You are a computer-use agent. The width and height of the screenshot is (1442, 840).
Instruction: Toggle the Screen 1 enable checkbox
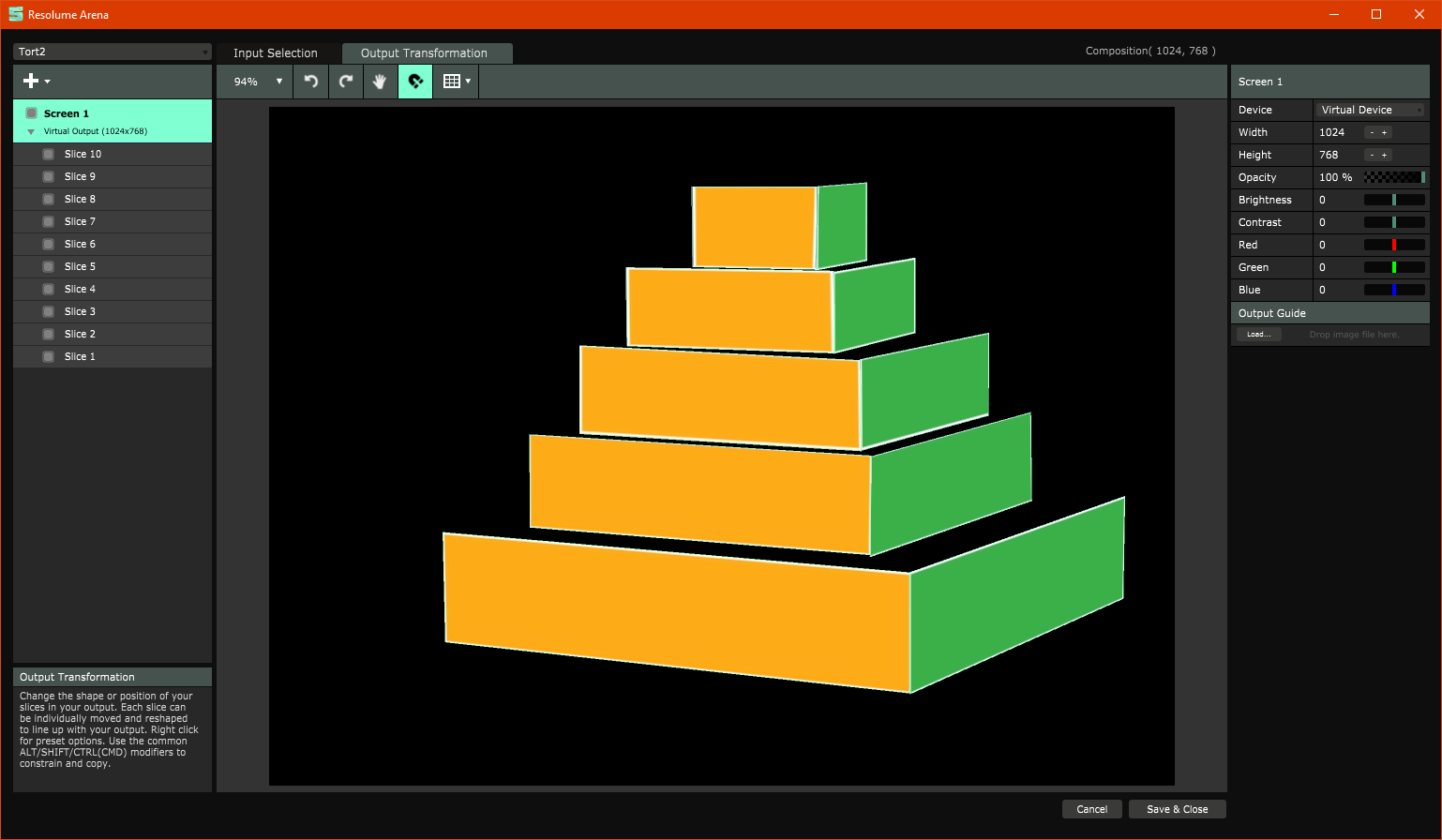coord(31,113)
